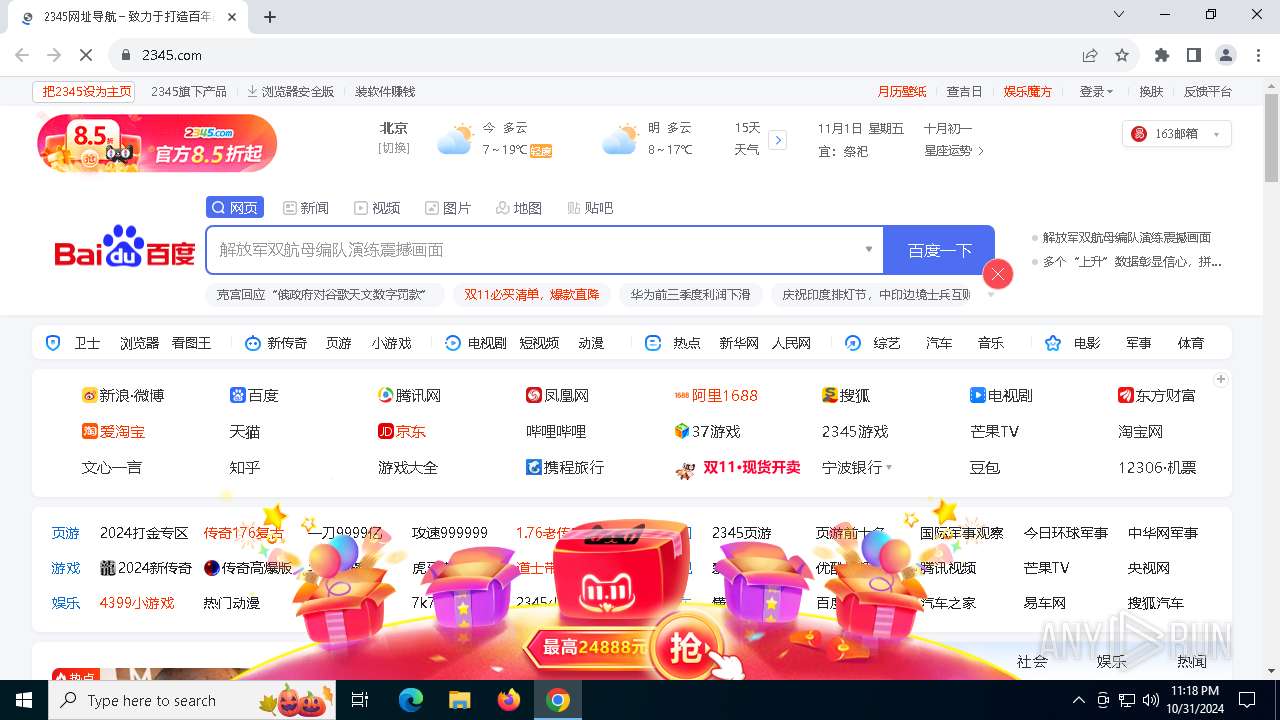This screenshot has height=720, width=1280.
Task: Click 浏览器安全版 download link
Action: pyautogui.click(x=290, y=91)
